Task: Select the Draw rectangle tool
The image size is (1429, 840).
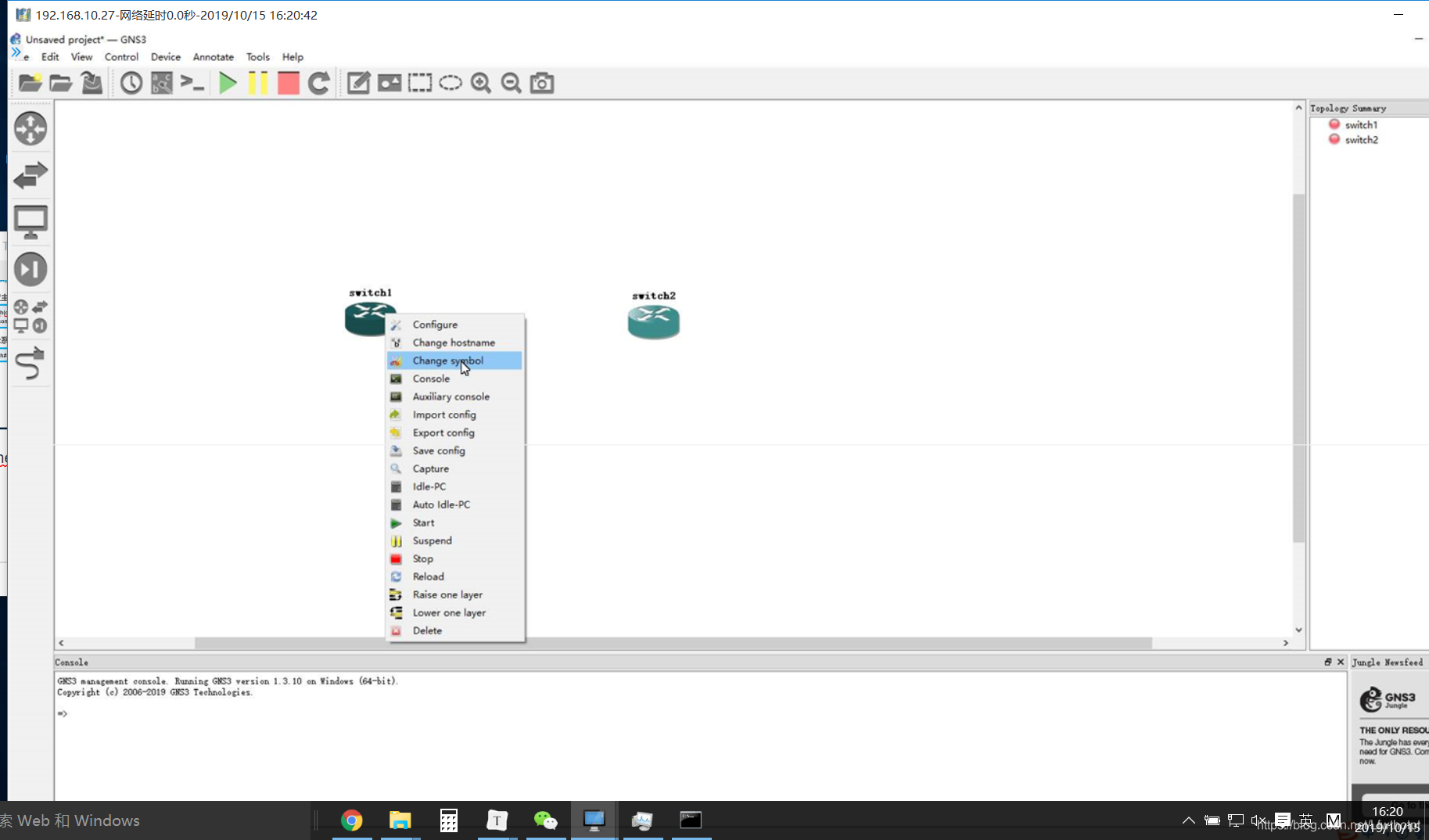Action: pos(420,83)
